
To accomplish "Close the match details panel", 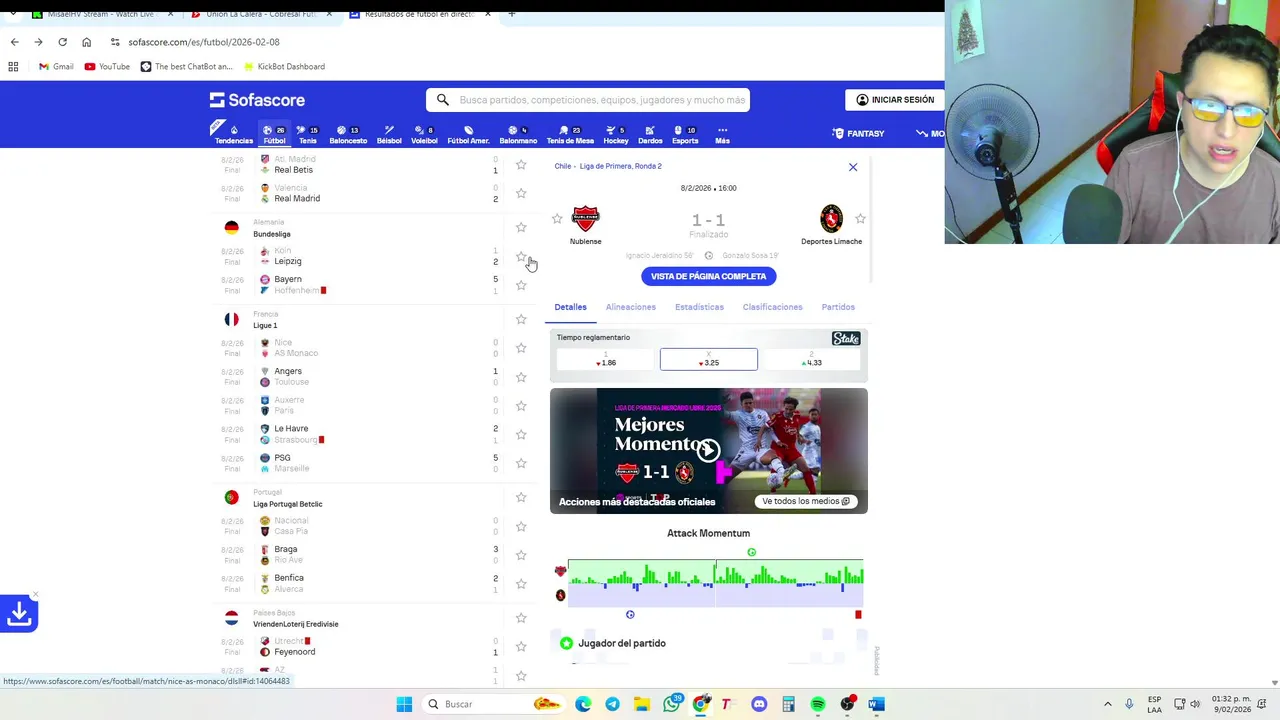I will (853, 167).
